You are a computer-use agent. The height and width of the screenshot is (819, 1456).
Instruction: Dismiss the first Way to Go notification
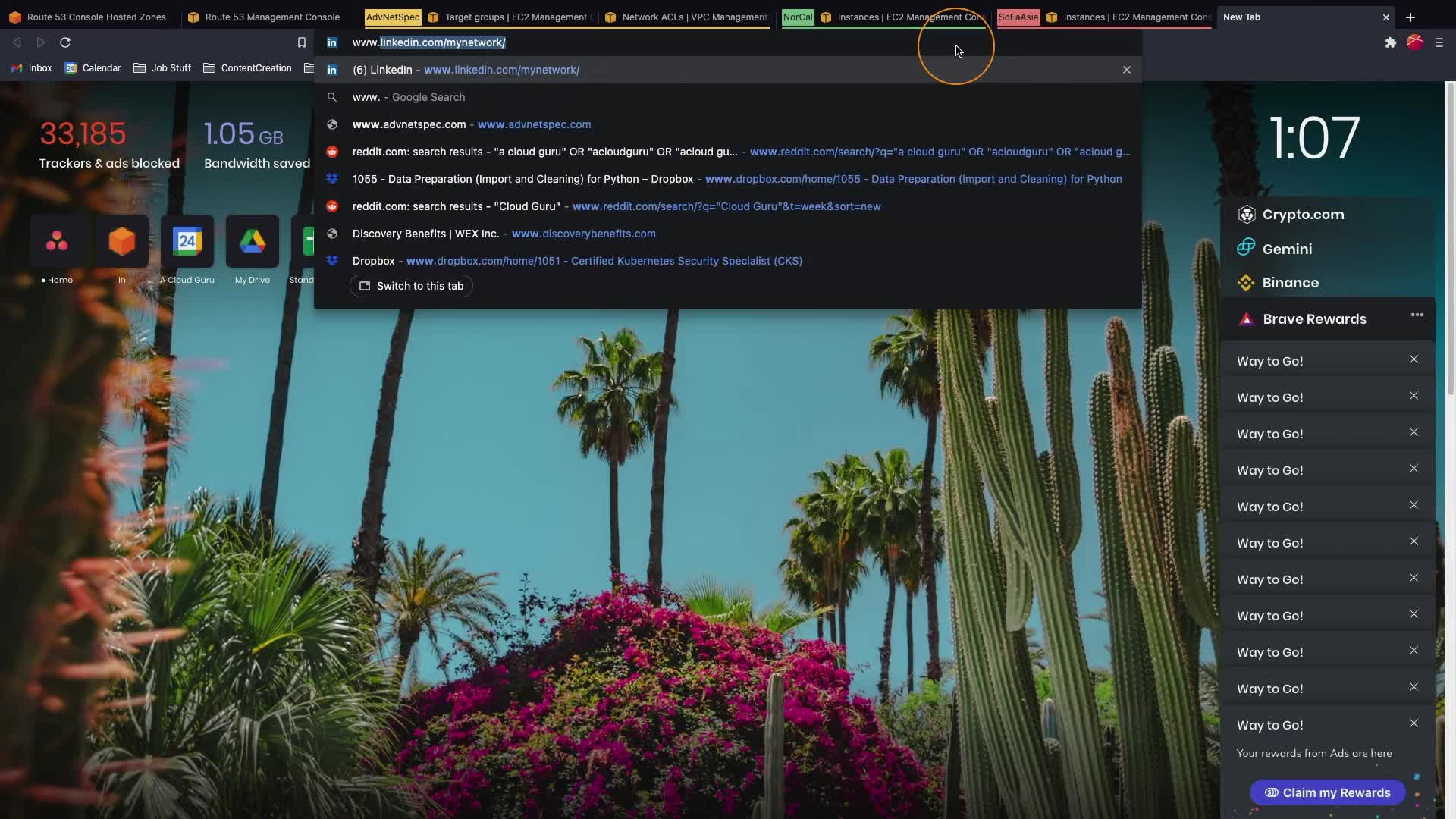tap(1414, 359)
